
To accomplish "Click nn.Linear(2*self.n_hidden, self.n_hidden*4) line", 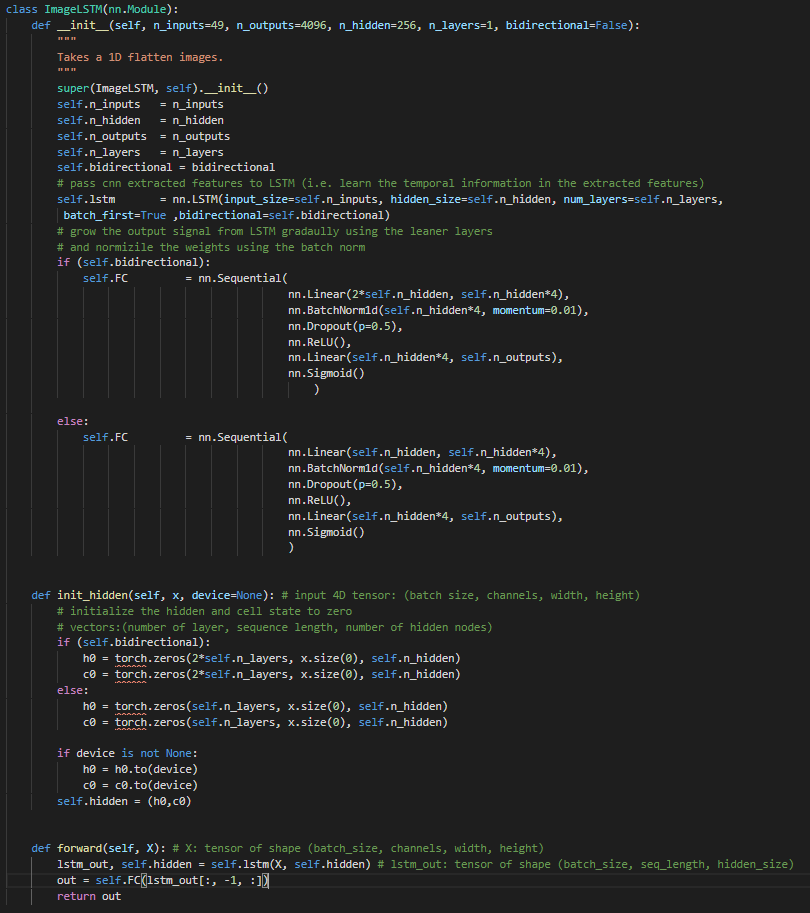I will pos(427,294).
